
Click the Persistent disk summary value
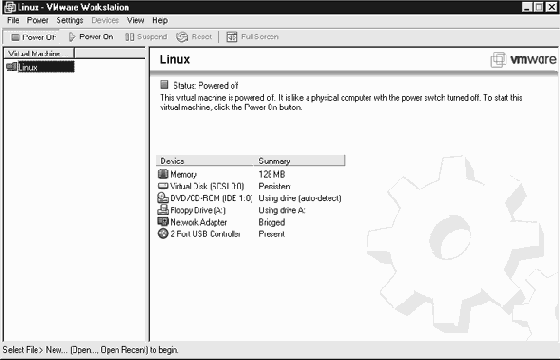[x=274, y=186]
